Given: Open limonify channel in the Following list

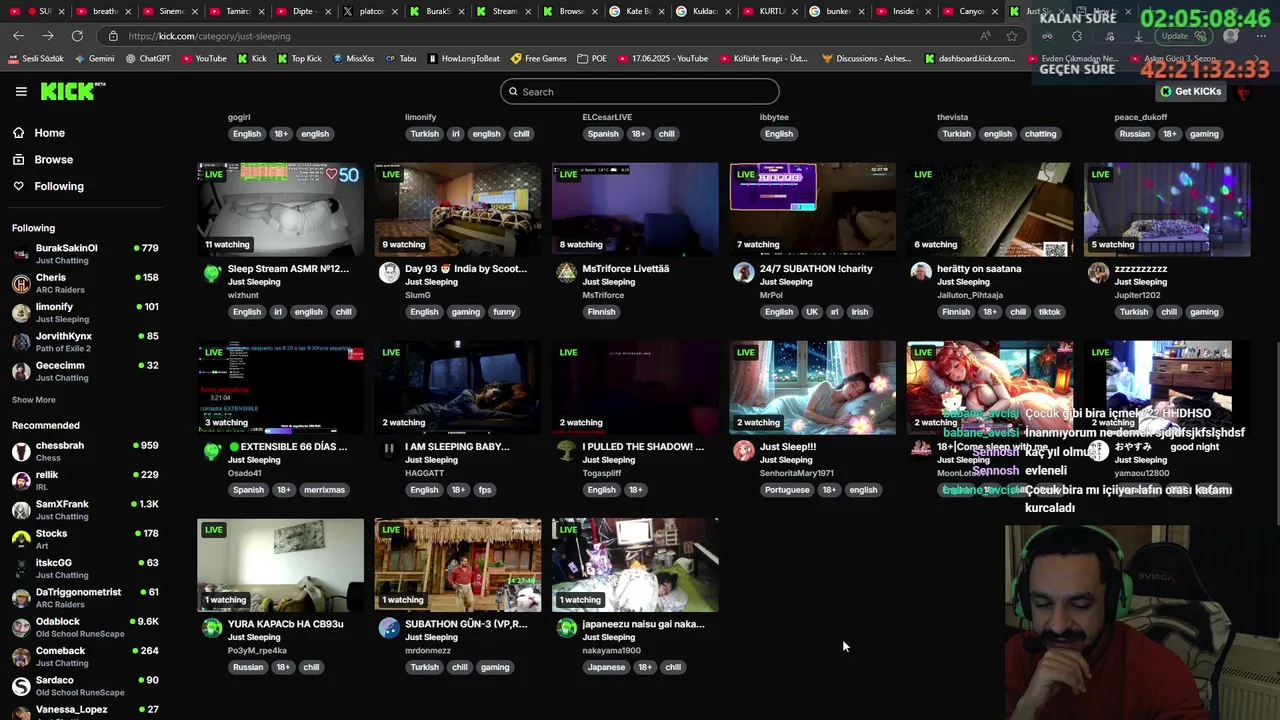Looking at the screenshot, I should pyautogui.click(x=85, y=313).
